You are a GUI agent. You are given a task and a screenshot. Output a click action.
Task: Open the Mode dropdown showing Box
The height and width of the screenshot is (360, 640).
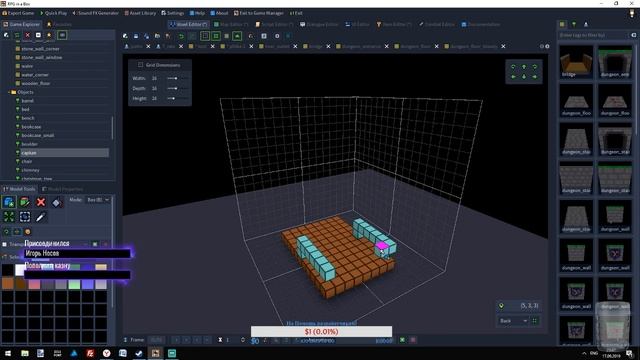pyautogui.click(x=98, y=200)
